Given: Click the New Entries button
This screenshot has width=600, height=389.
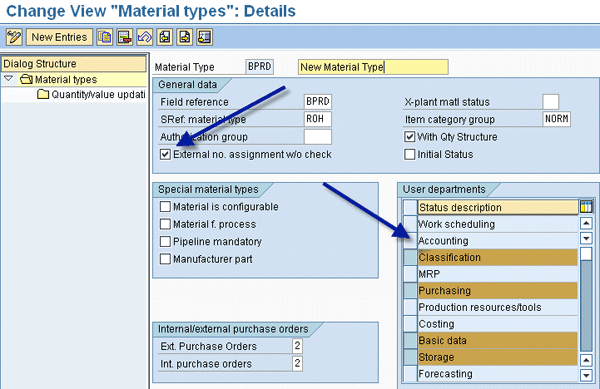Looking at the screenshot, I should point(59,37).
